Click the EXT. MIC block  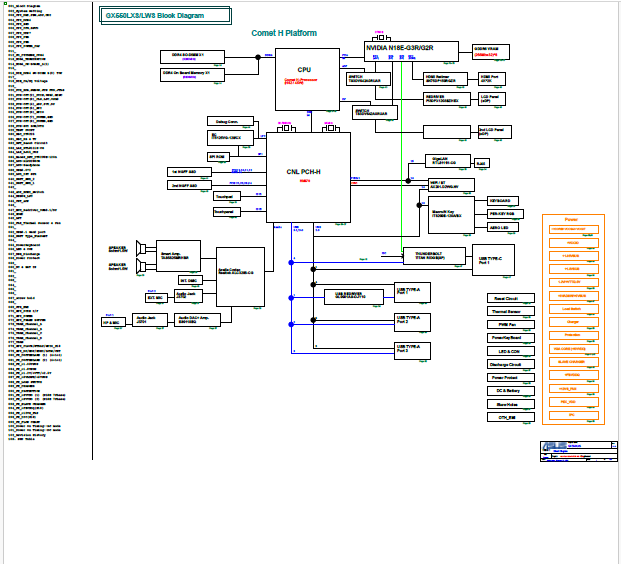[156, 297]
